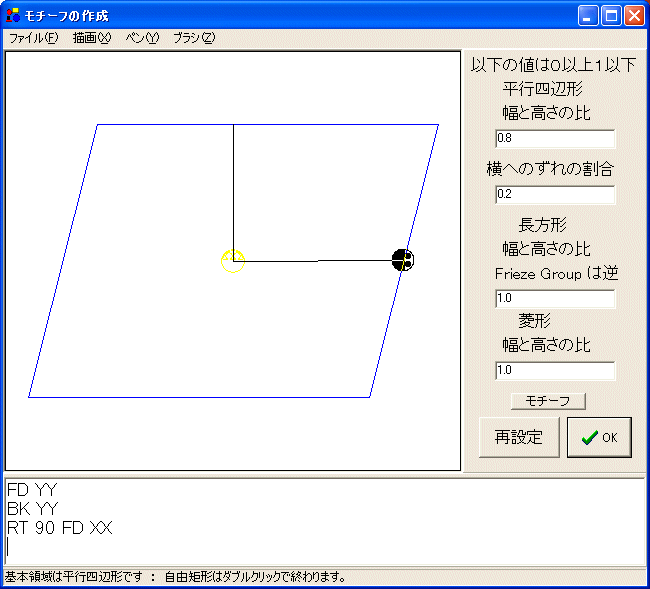The width and height of the screenshot is (650, 589).
Task: Open the 描画(X) menu
Action: point(91,38)
